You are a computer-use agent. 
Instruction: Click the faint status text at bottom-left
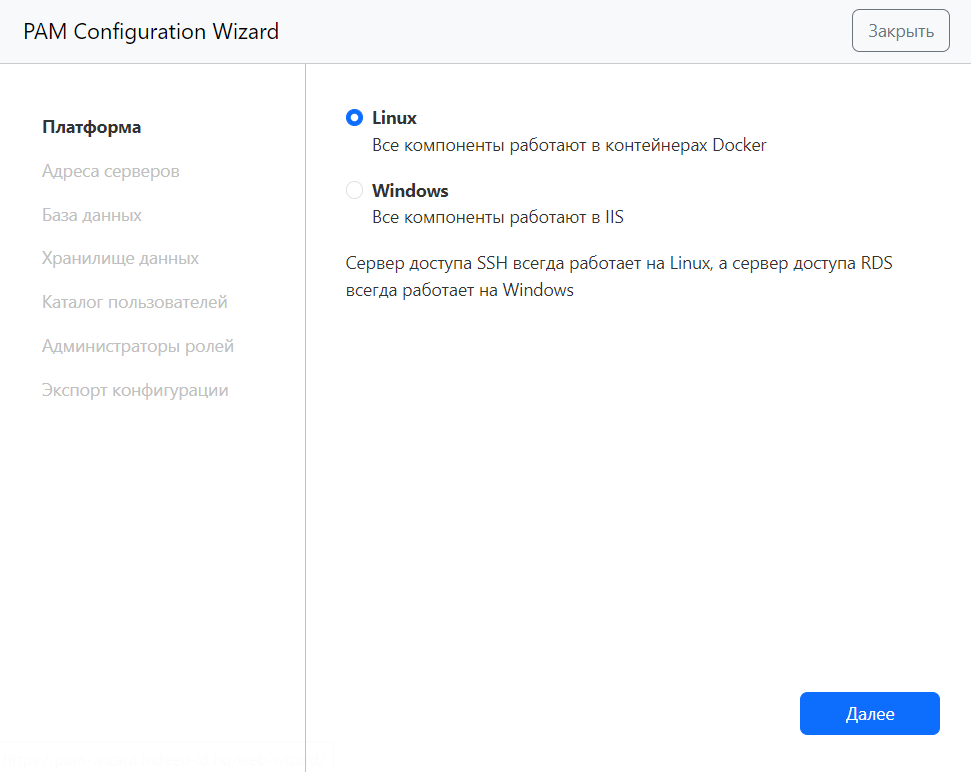point(160,761)
